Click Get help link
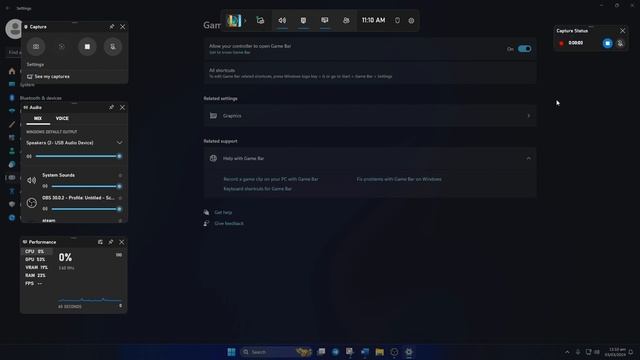This screenshot has height=360, width=640. click(223, 212)
